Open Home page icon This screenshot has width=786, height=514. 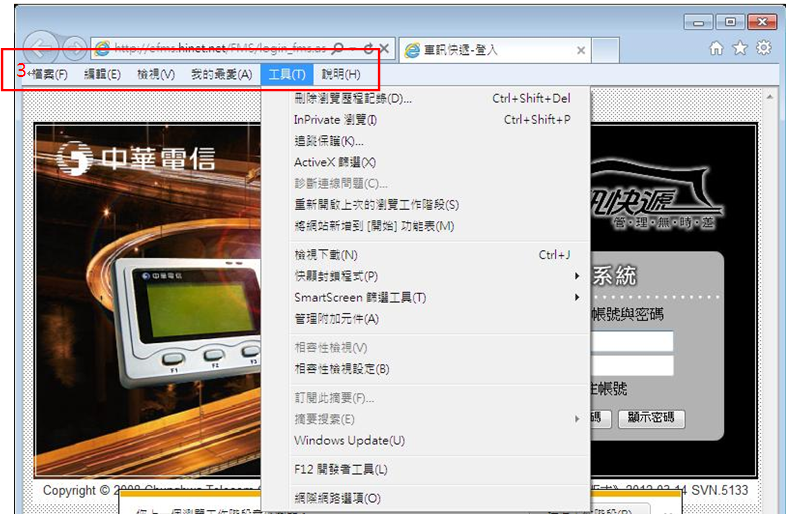(716, 48)
